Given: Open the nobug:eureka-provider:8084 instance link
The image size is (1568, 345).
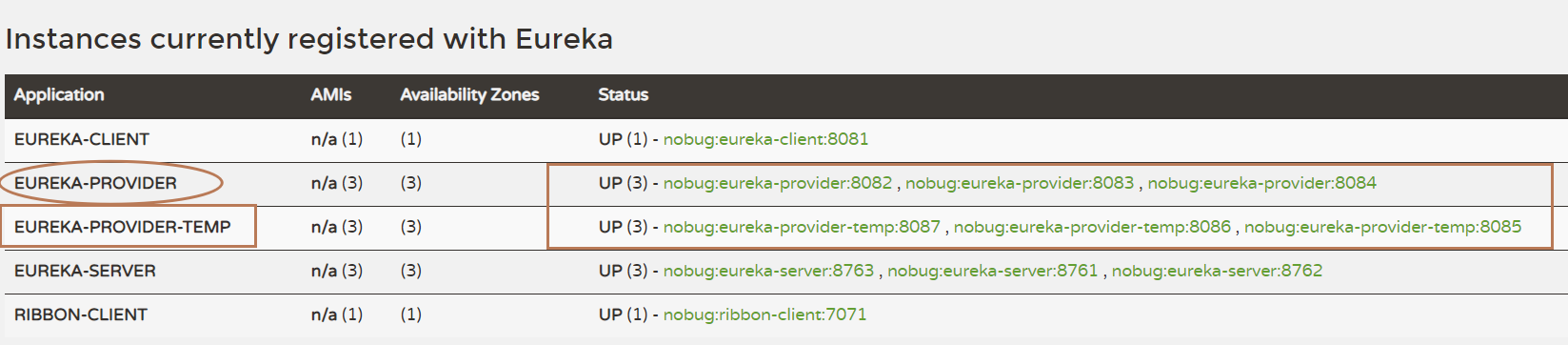Looking at the screenshot, I should tap(1261, 183).
